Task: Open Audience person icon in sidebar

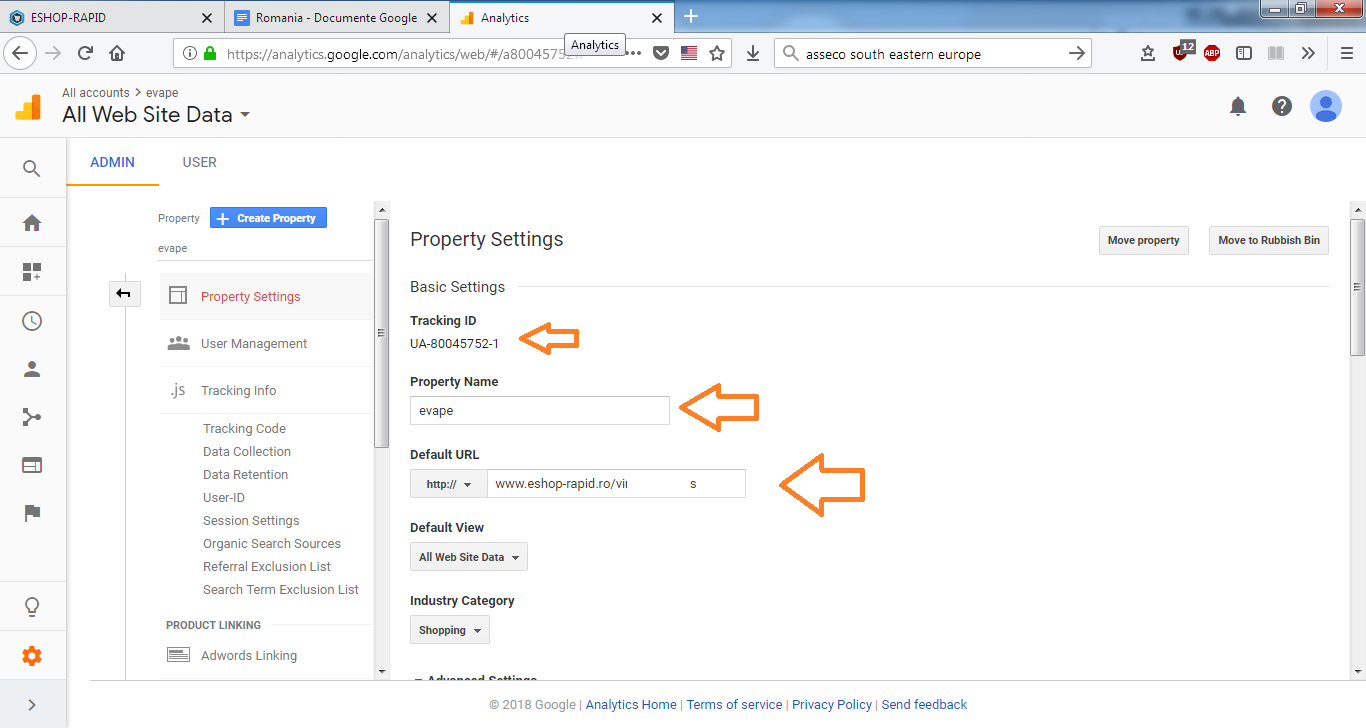Action: (32, 369)
